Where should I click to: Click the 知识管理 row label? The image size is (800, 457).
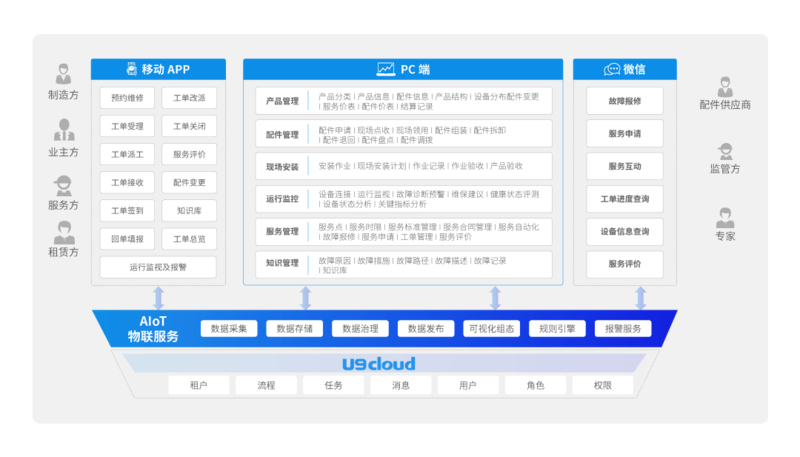coord(282,263)
